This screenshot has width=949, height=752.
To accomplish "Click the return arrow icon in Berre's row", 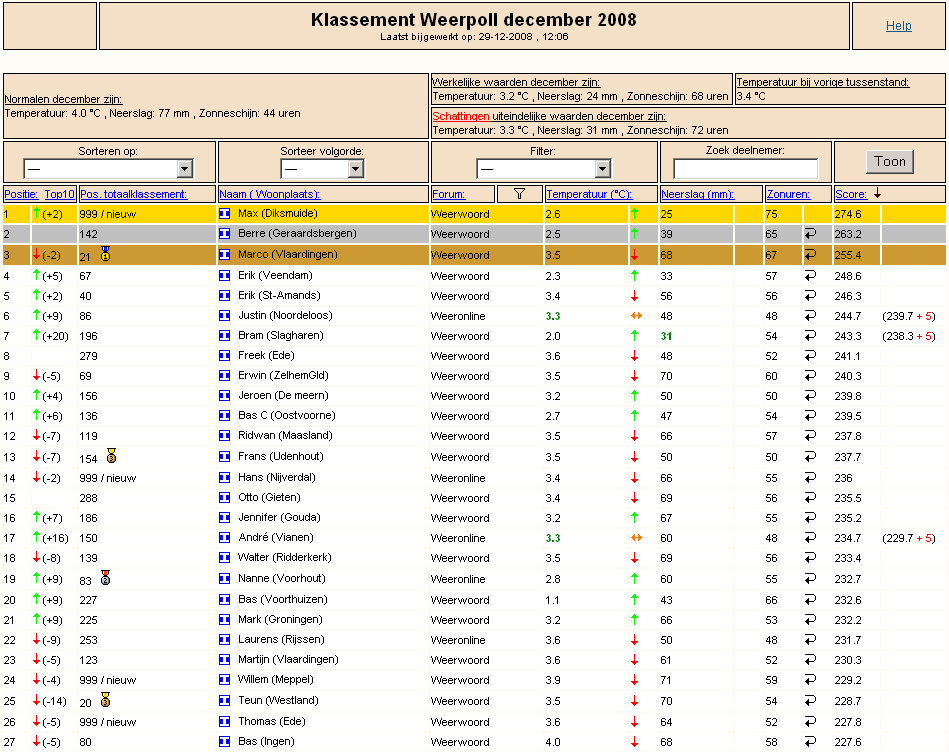I will click(810, 234).
